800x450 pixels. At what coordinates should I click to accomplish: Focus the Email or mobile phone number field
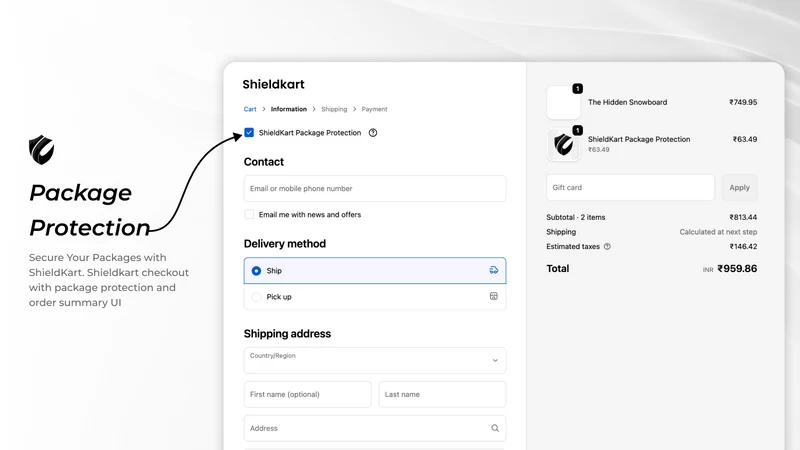pyautogui.click(x=375, y=188)
